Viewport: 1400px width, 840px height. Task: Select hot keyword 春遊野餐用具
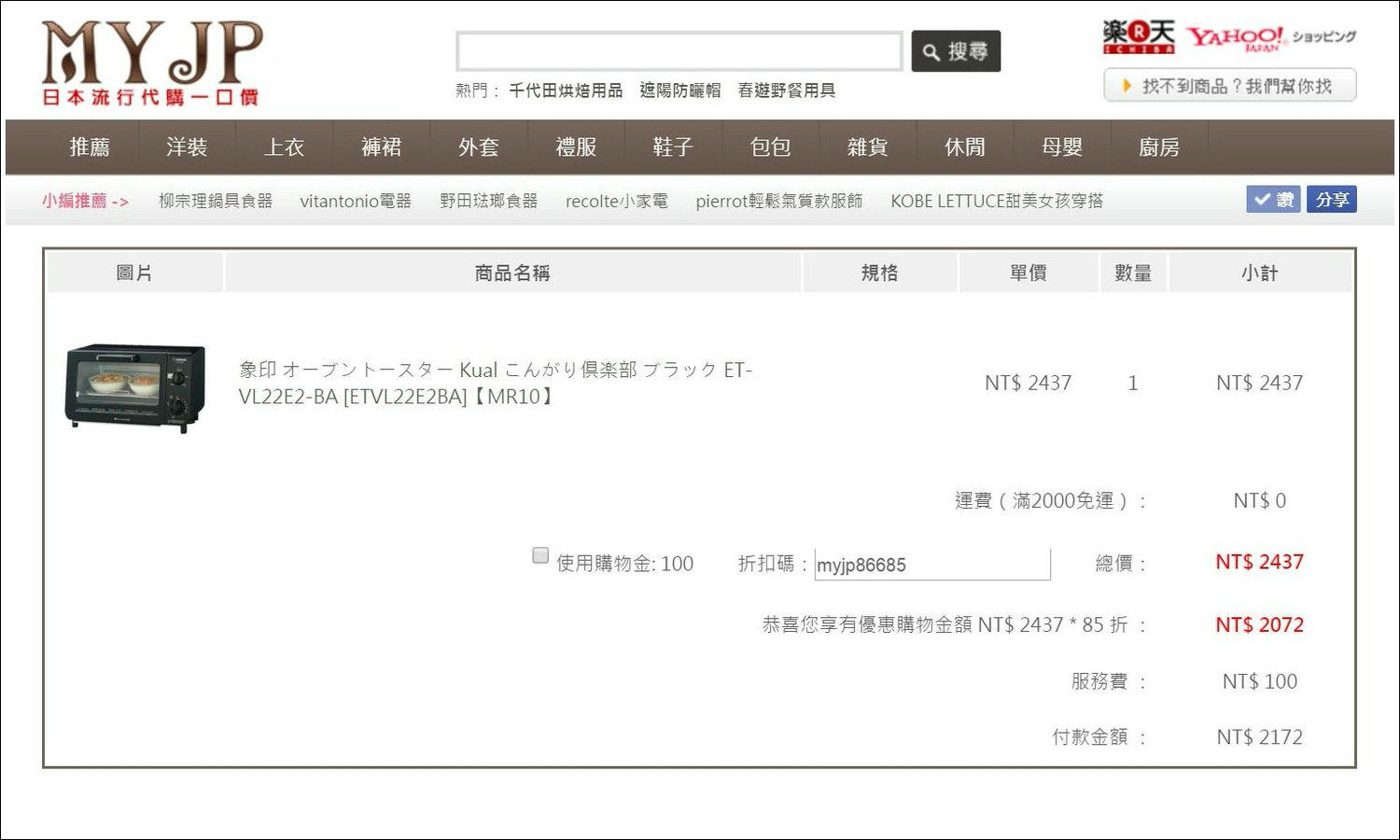click(x=787, y=91)
